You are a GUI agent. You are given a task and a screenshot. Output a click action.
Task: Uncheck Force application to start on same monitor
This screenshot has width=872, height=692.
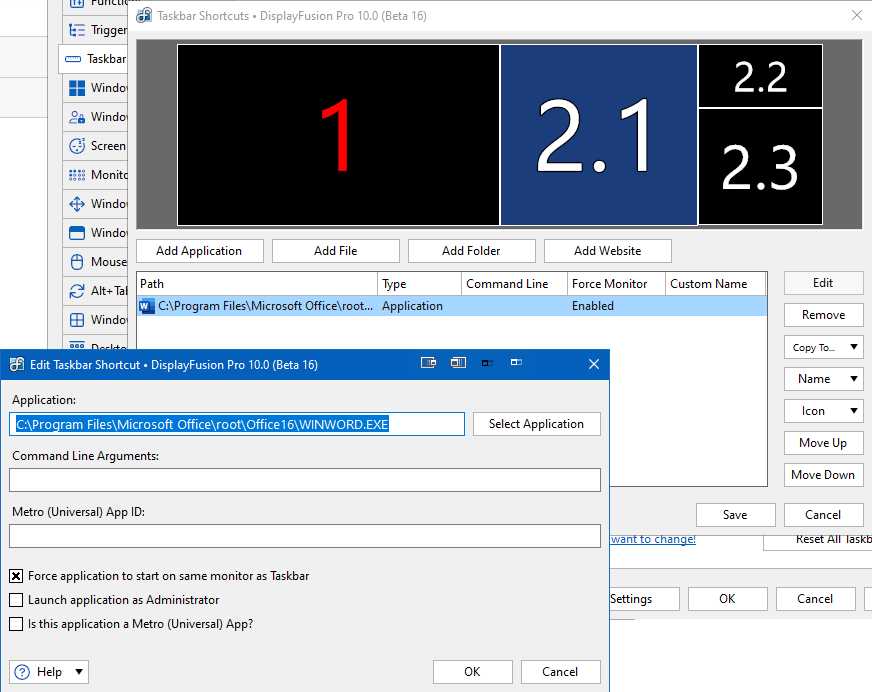[x=16, y=576]
